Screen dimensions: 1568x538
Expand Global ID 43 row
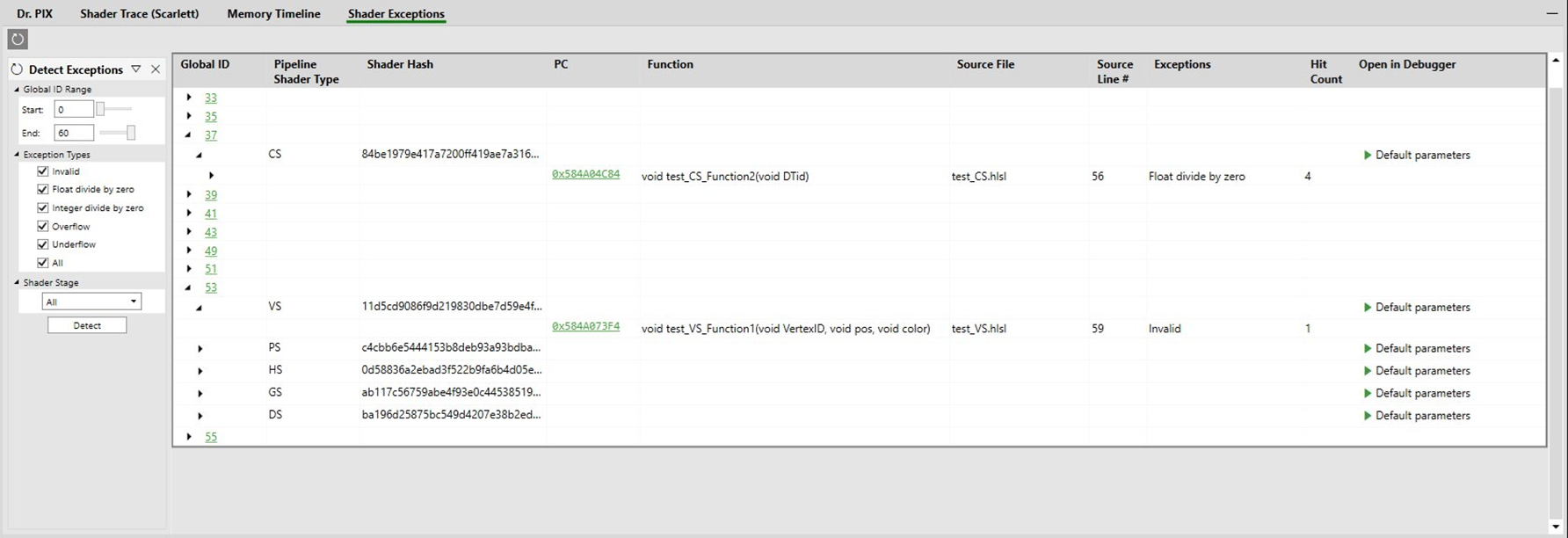coord(189,232)
